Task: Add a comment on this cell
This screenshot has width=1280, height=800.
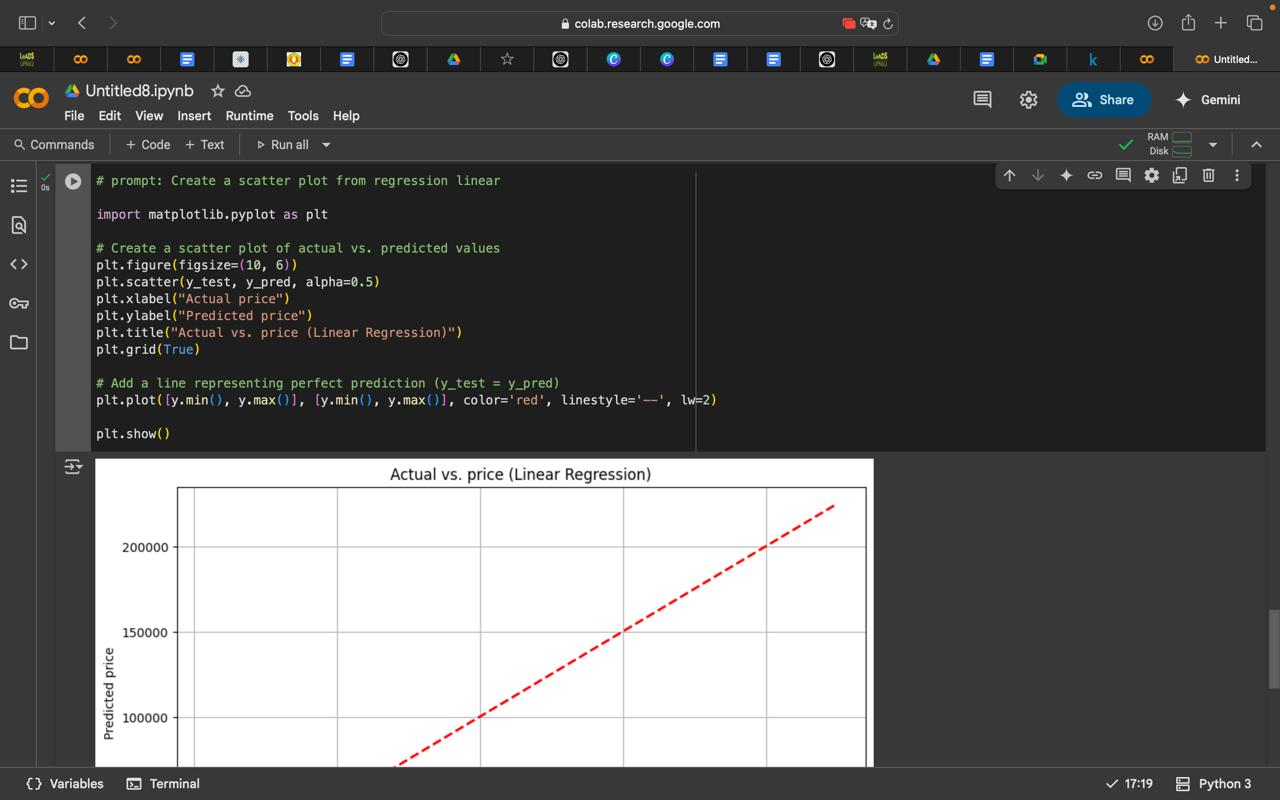Action: click(1123, 175)
